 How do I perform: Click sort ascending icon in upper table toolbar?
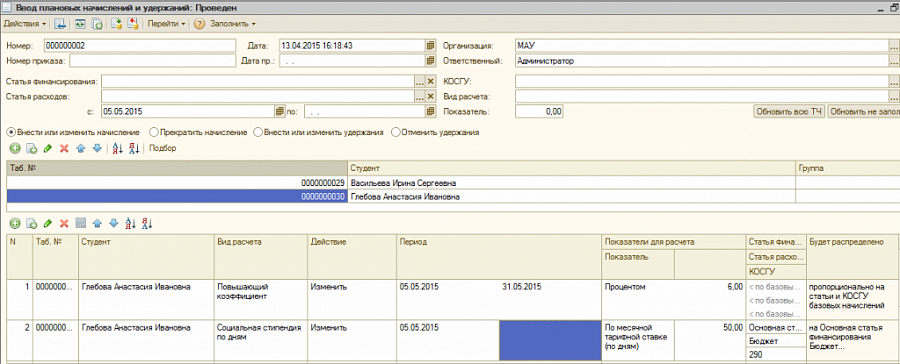[x=118, y=148]
